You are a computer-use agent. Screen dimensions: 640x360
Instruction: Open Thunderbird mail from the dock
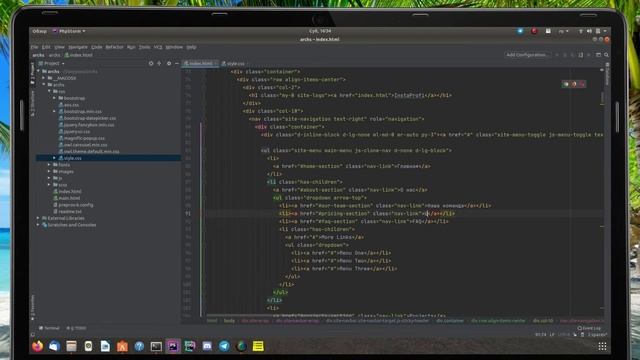pos(54,346)
